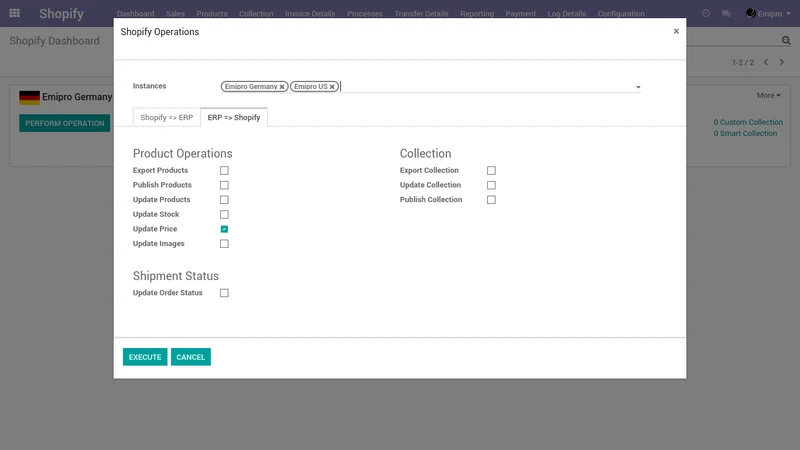Tick the Update Stock checkbox
Screen dimensions: 800x450
pyautogui.click(x=224, y=214)
